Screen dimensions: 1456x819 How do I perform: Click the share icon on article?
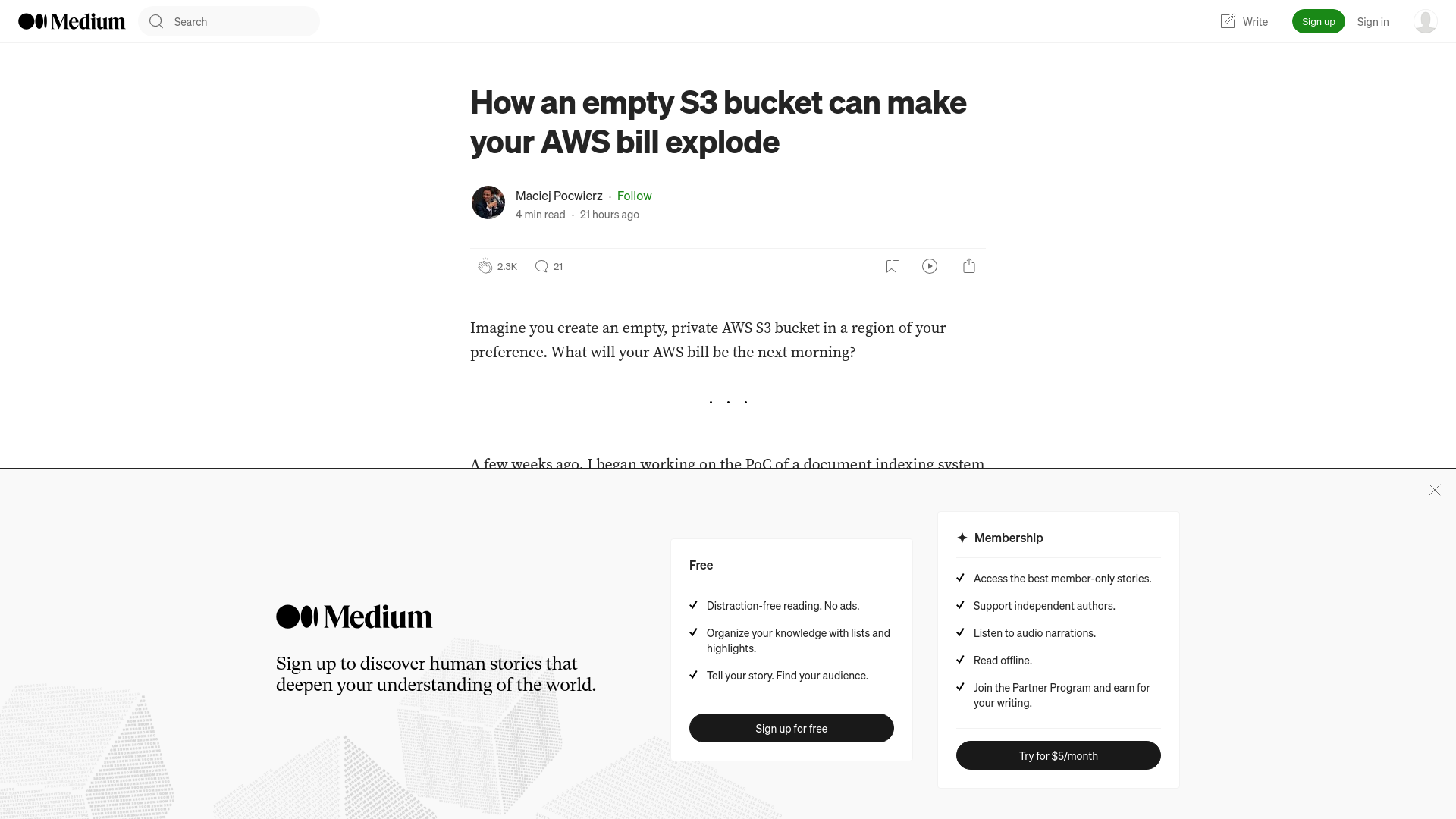(x=969, y=266)
